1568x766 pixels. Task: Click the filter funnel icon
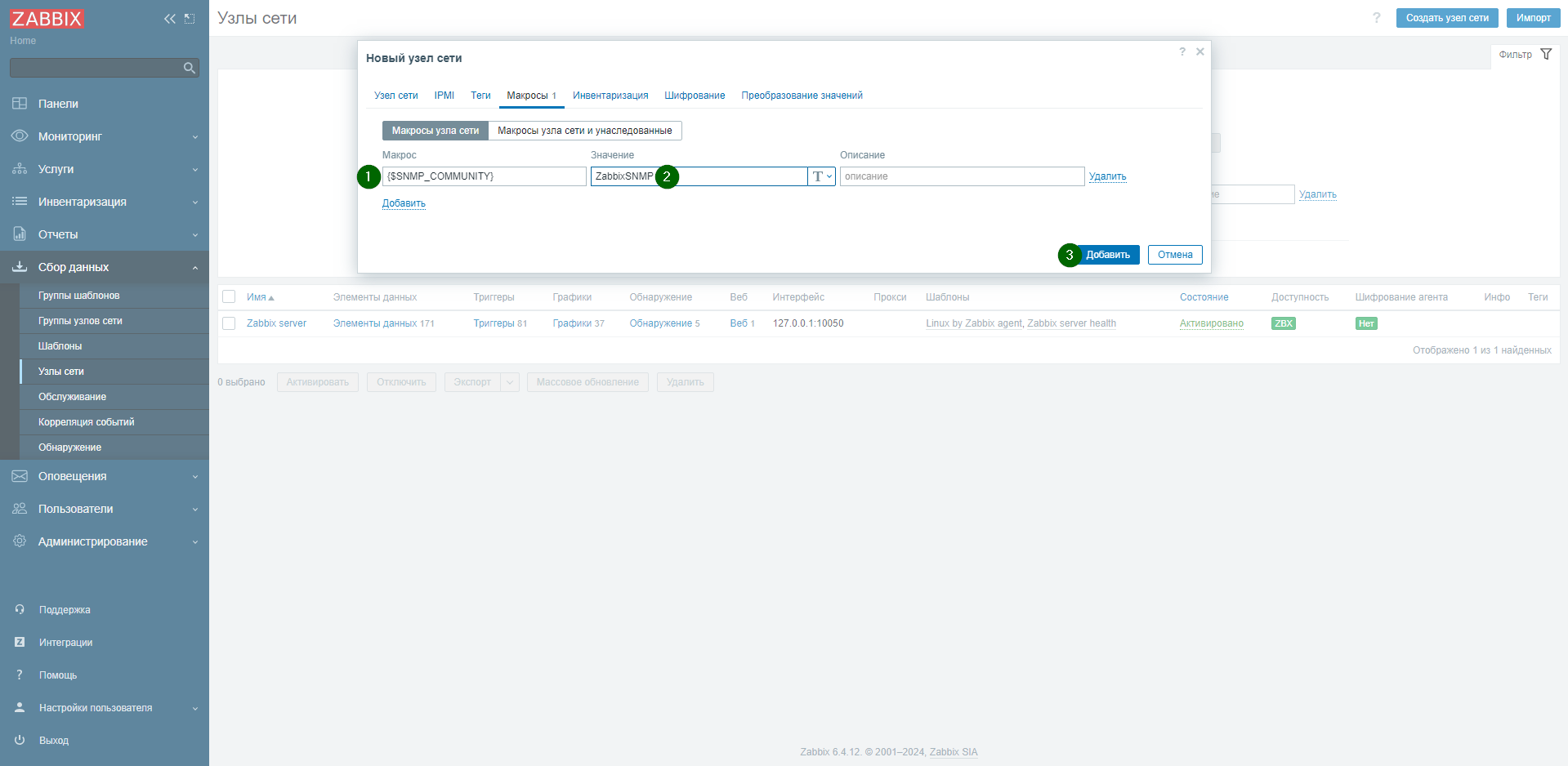[1546, 54]
